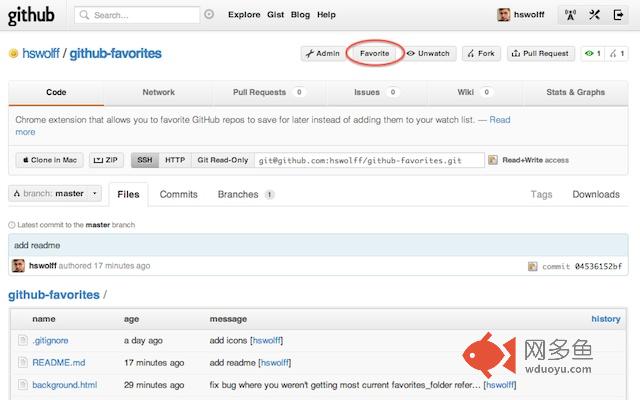Open hswolff username in header
The image size is (640, 400).
tap(529, 15)
